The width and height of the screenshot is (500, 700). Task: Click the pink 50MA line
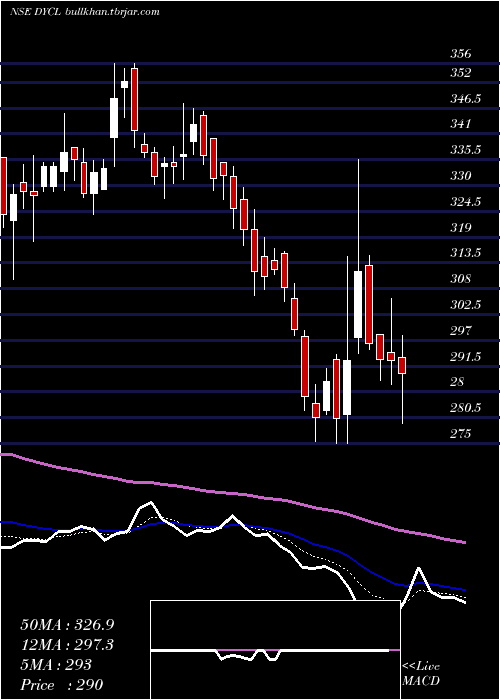pyautogui.click(x=232, y=493)
